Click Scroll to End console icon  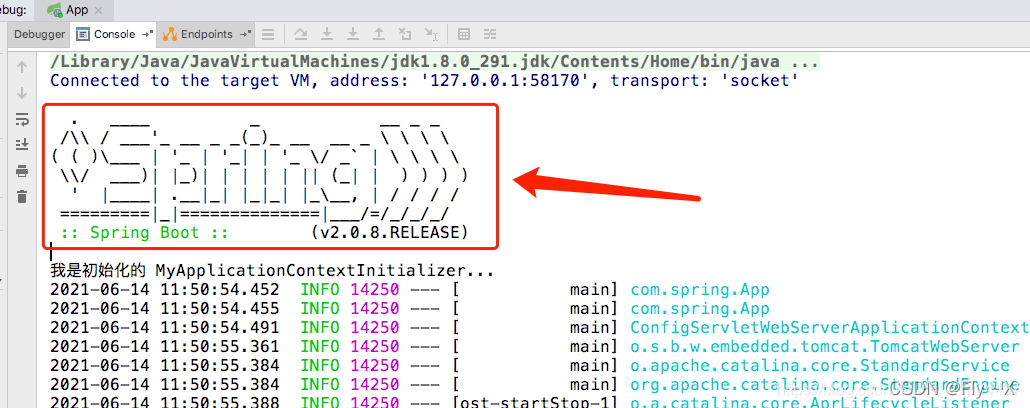pos(22,145)
